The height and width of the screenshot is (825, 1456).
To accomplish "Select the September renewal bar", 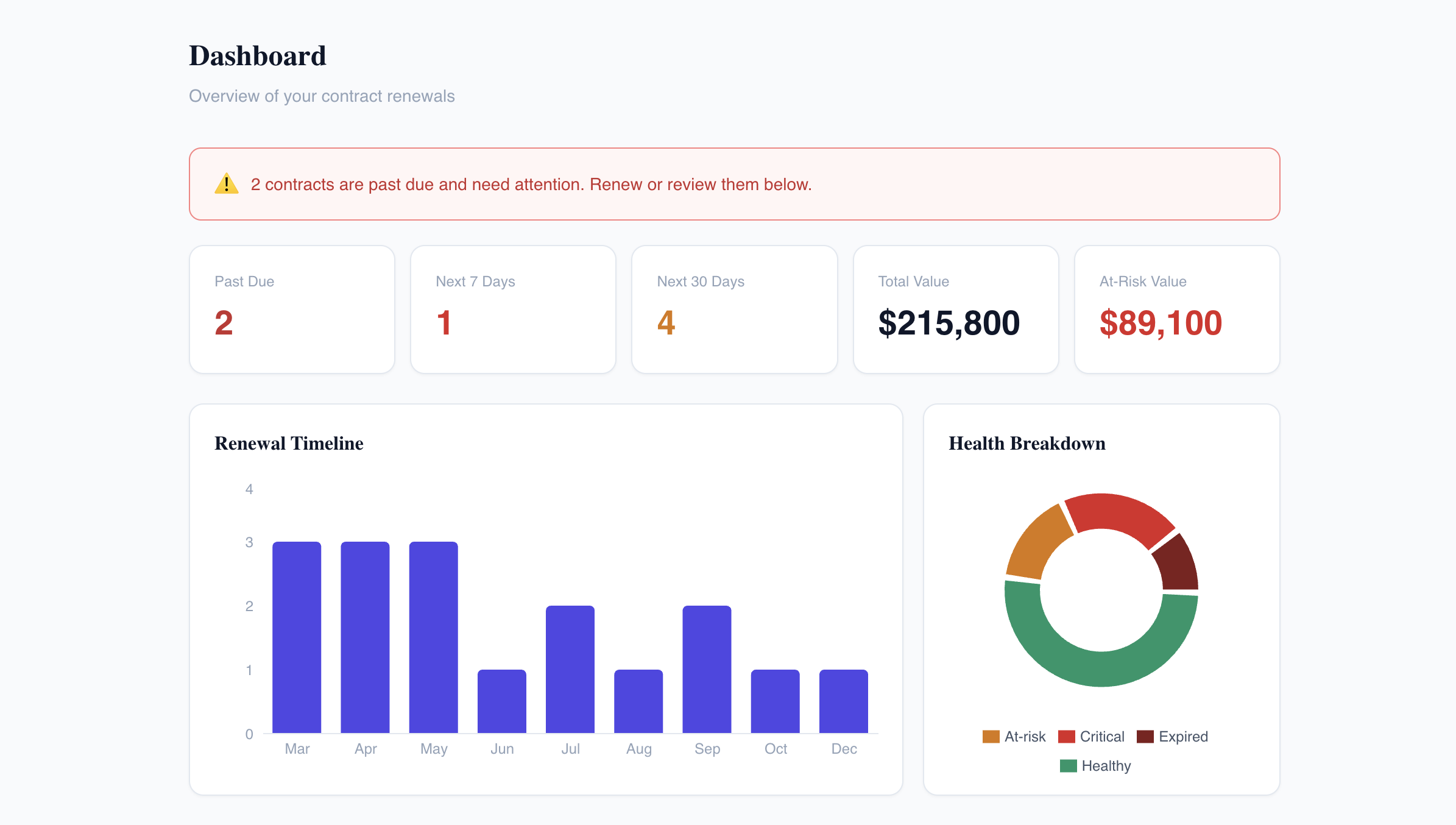I will pos(707,669).
